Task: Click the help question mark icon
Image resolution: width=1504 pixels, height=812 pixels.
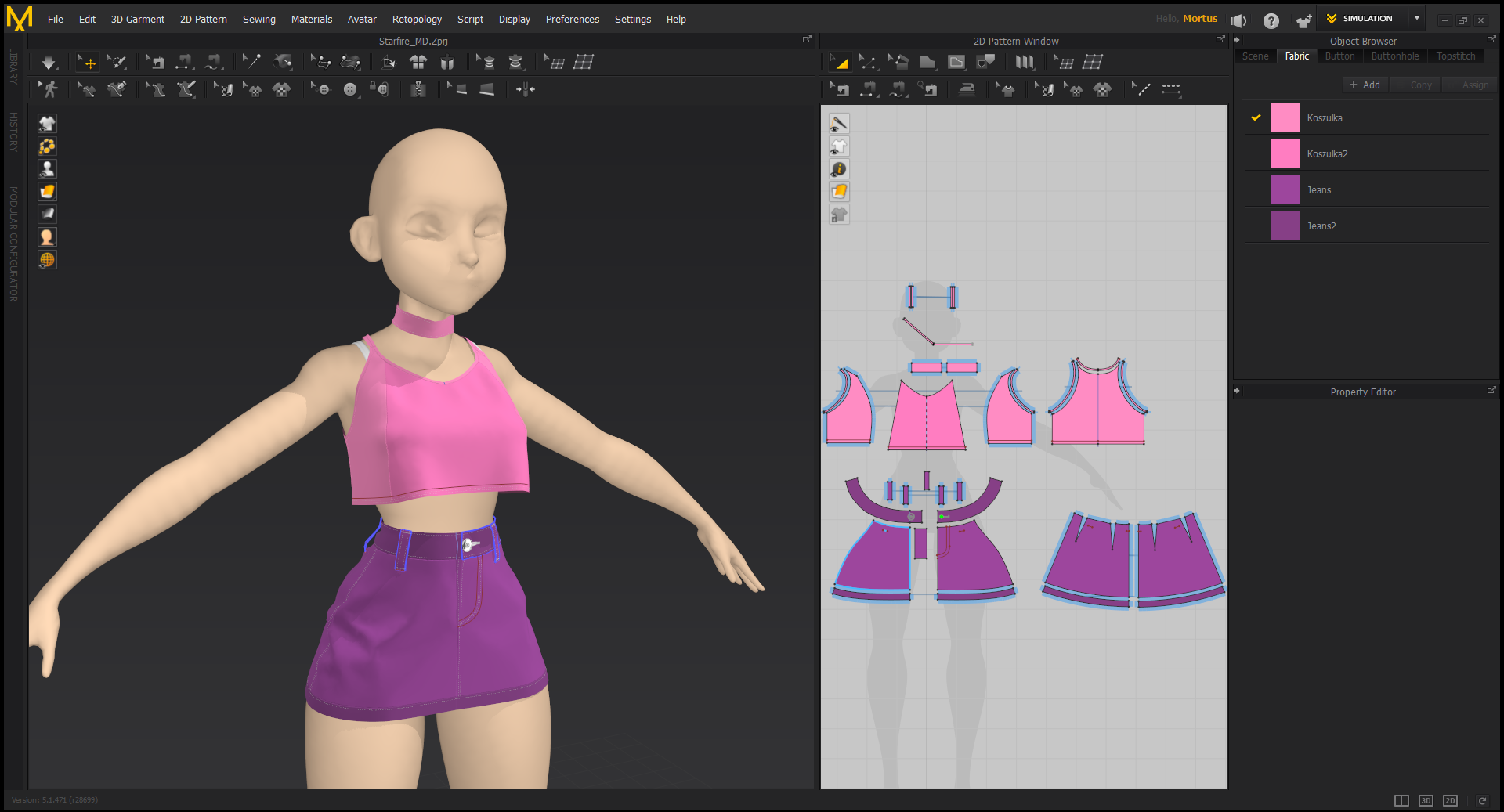Action: tap(1271, 20)
